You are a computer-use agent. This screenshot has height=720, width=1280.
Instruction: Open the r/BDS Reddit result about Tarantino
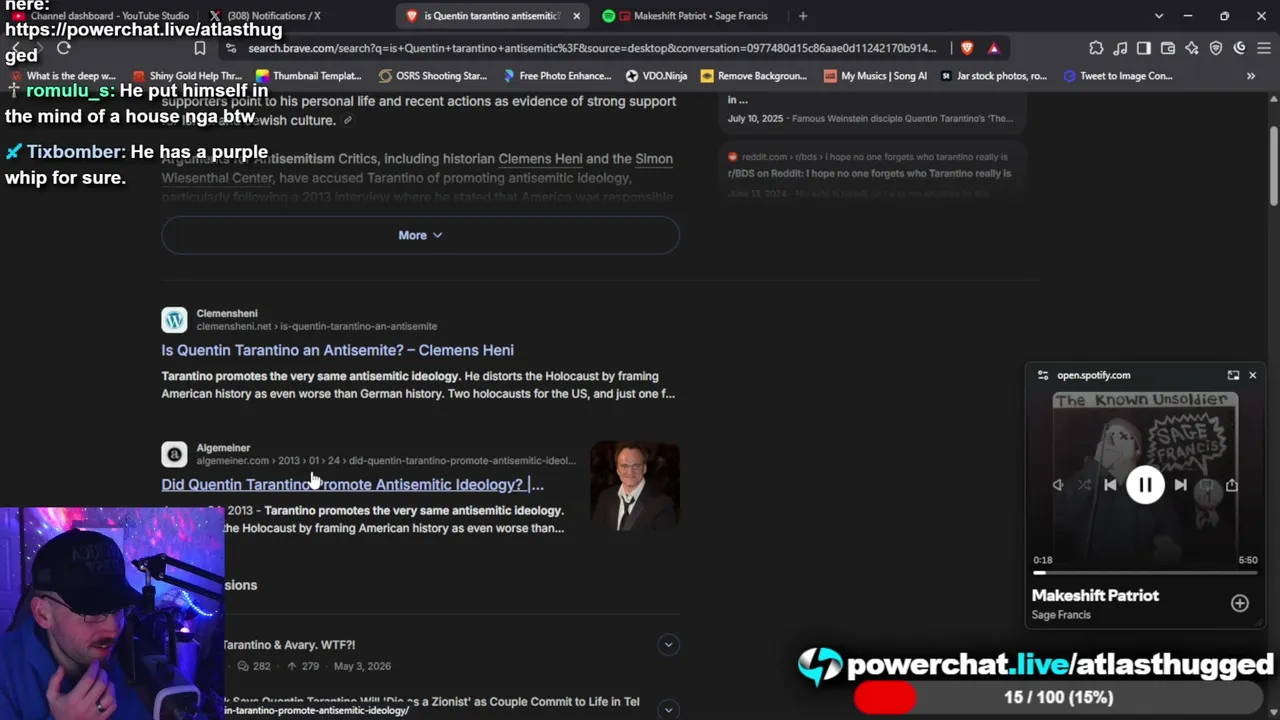869,173
